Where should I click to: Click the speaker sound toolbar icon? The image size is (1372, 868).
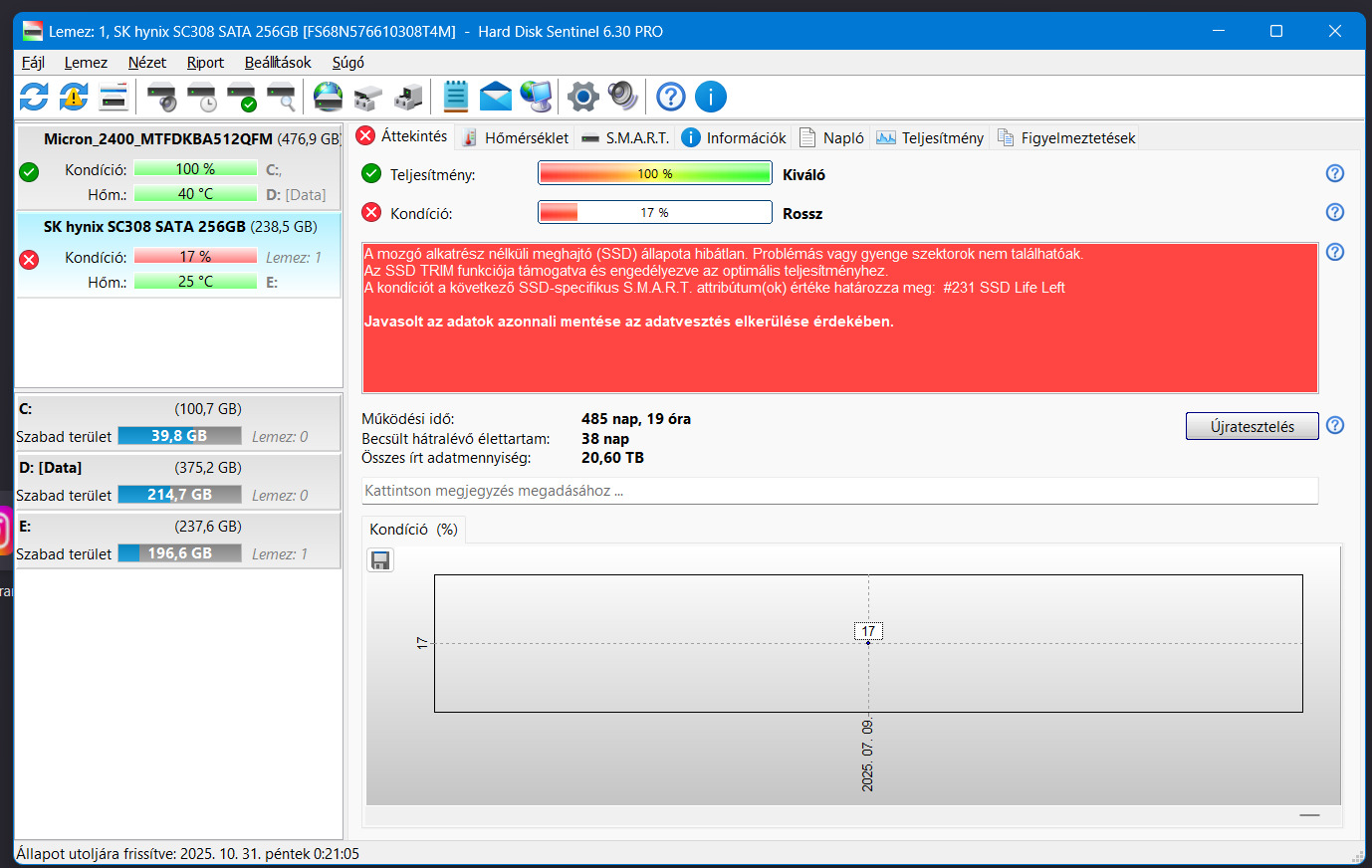623,97
